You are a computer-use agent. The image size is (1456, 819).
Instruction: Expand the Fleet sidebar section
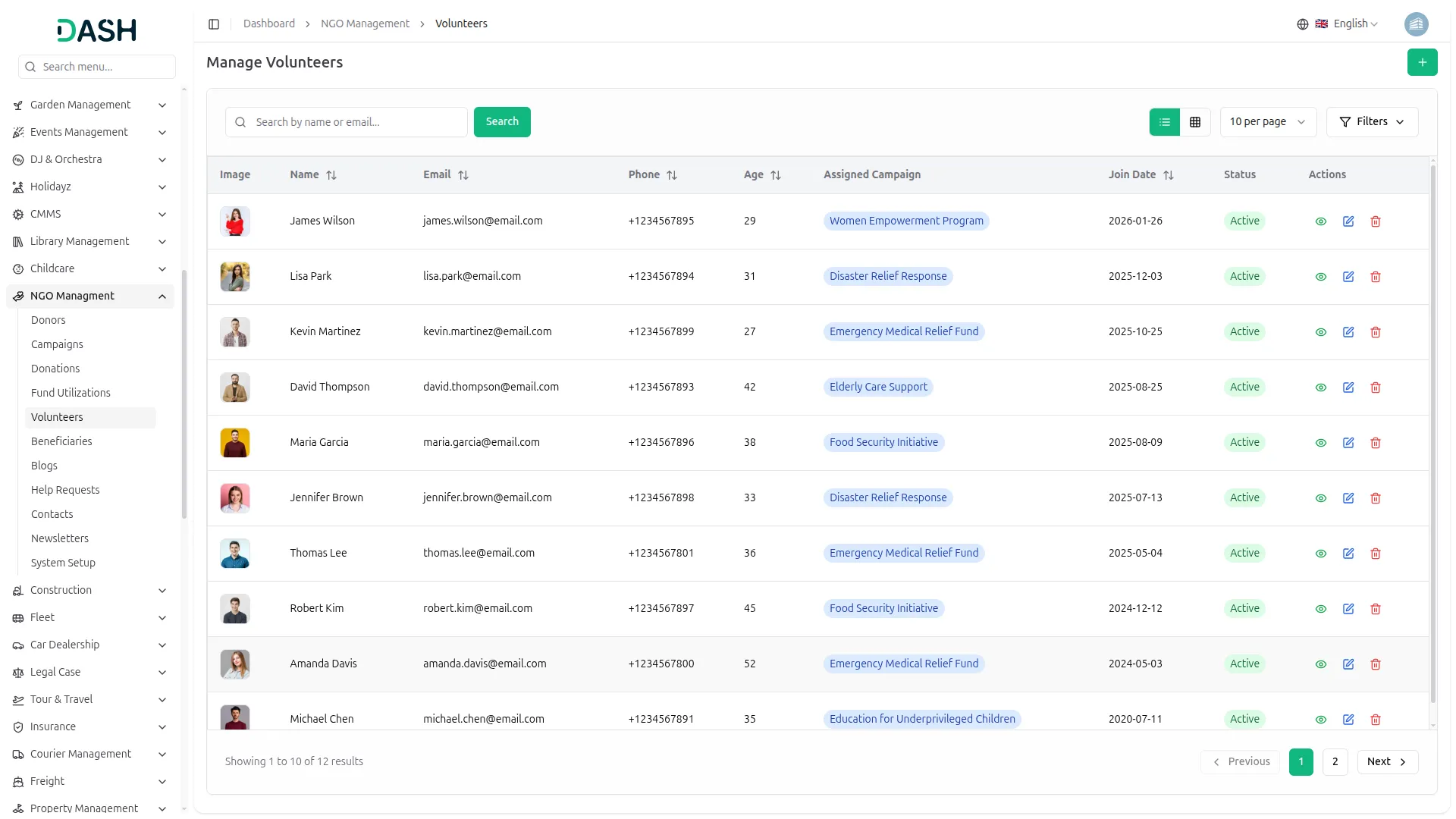90,617
